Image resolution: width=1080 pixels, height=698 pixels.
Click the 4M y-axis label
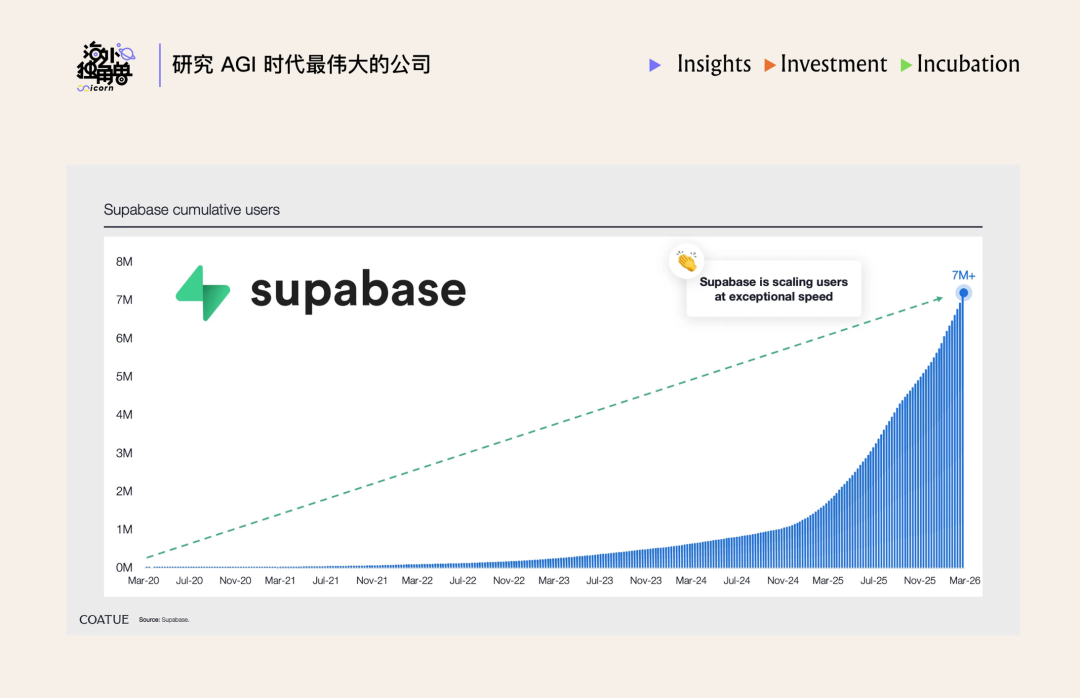coord(124,415)
